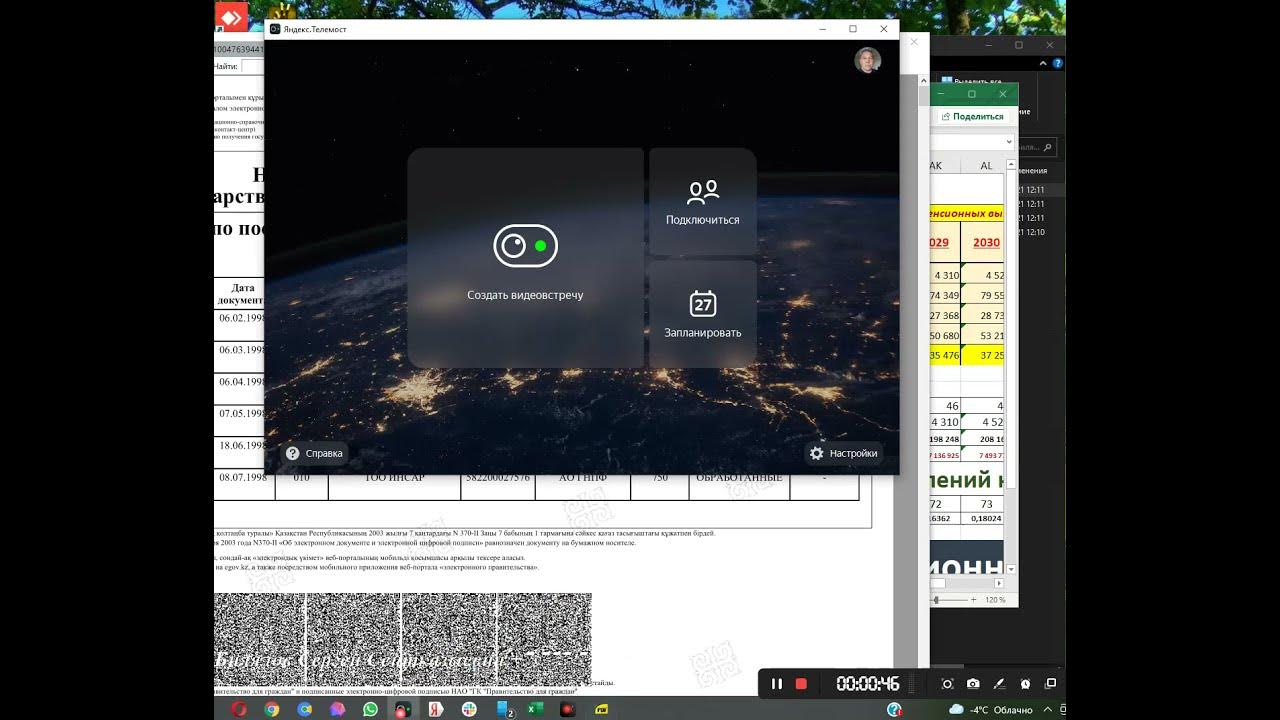
Task: Stop the screen recording
Action: click(801, 684)
